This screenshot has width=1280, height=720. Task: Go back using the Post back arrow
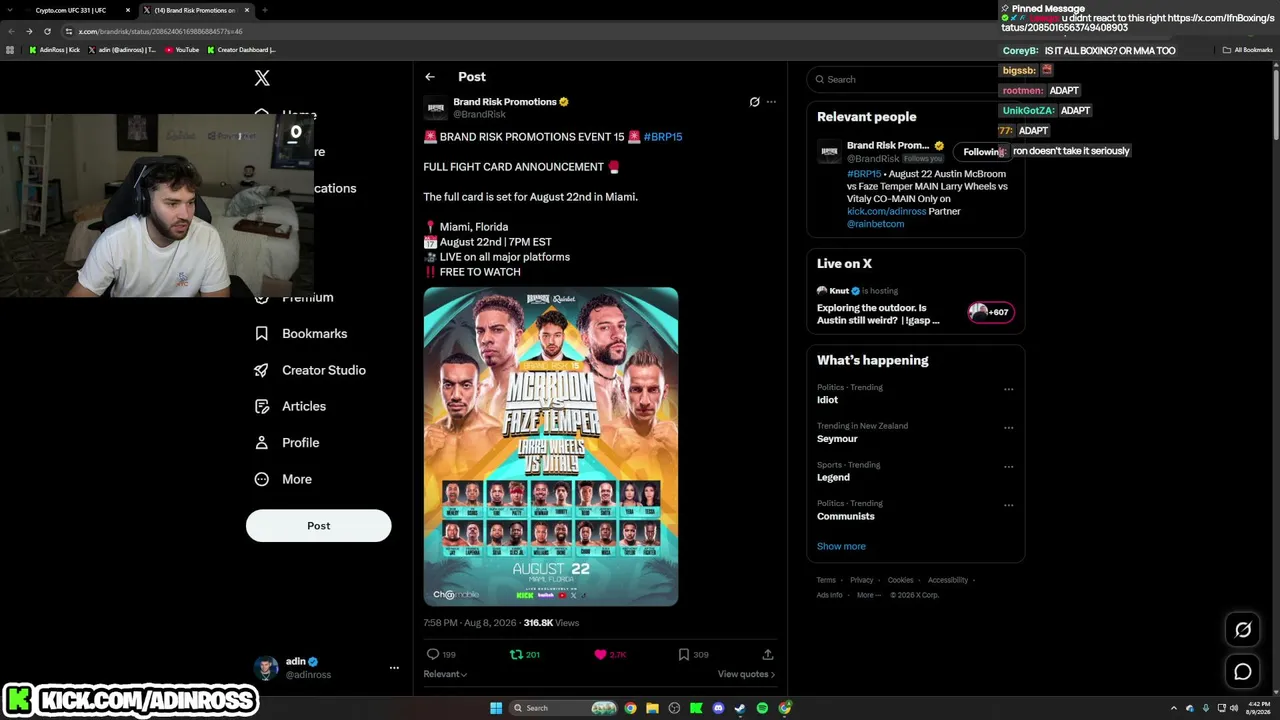click(430, 77)
